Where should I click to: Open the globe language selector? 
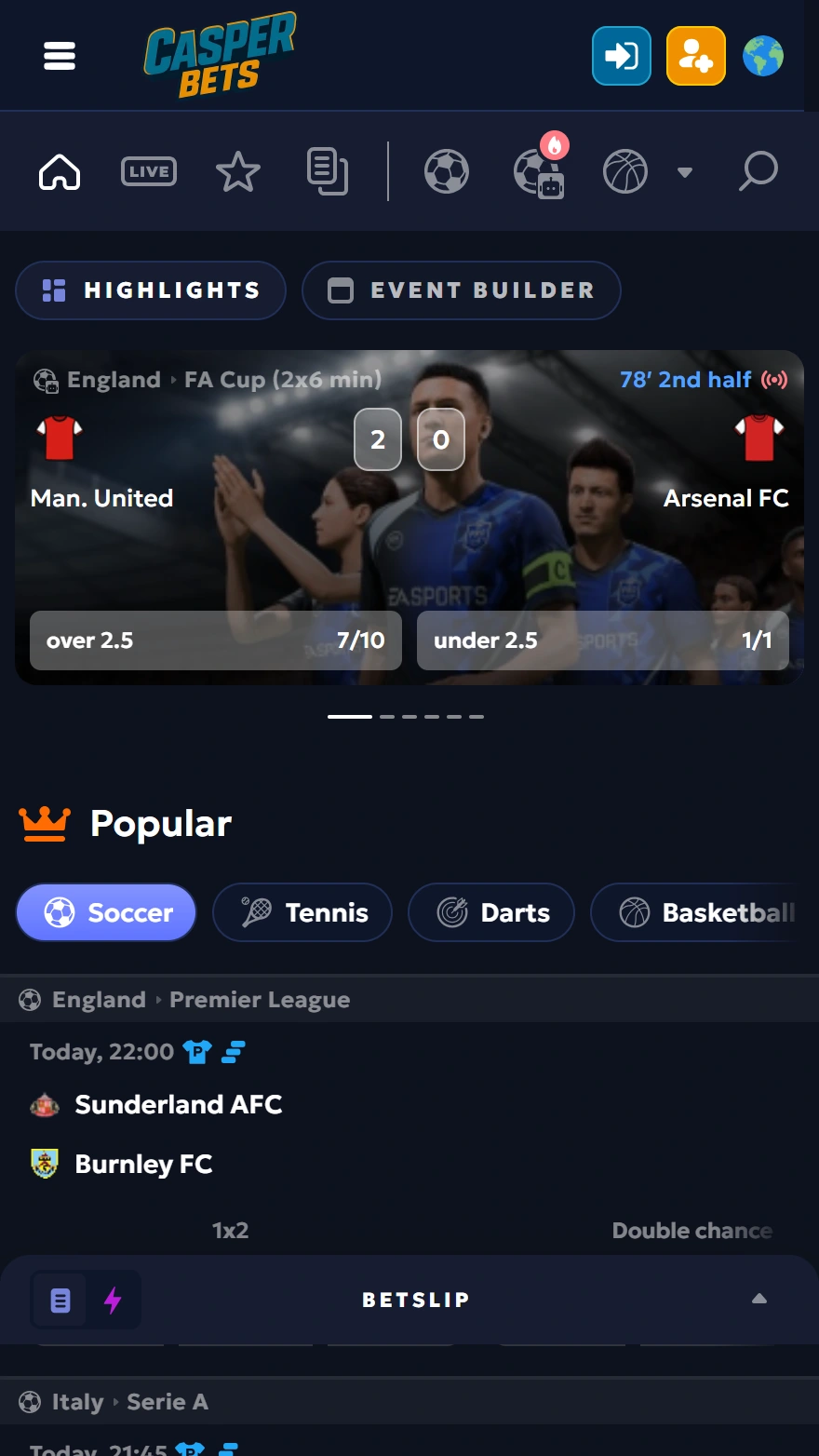point(763,56)
